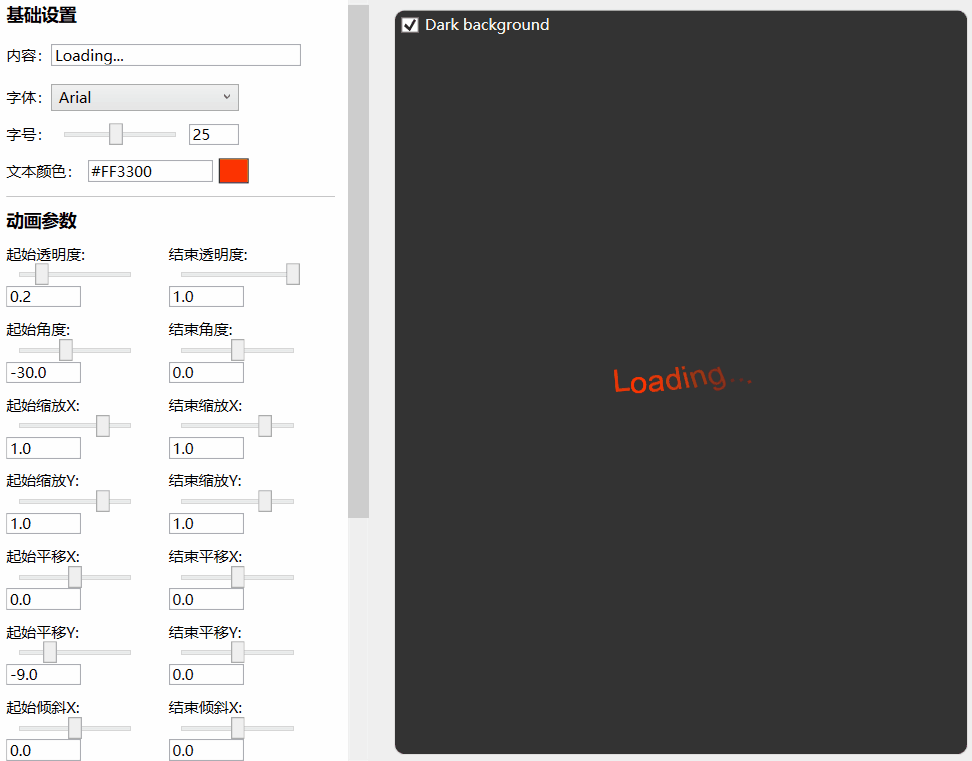Click the vertical scrollbar between panels

click(x=359, y=260)
